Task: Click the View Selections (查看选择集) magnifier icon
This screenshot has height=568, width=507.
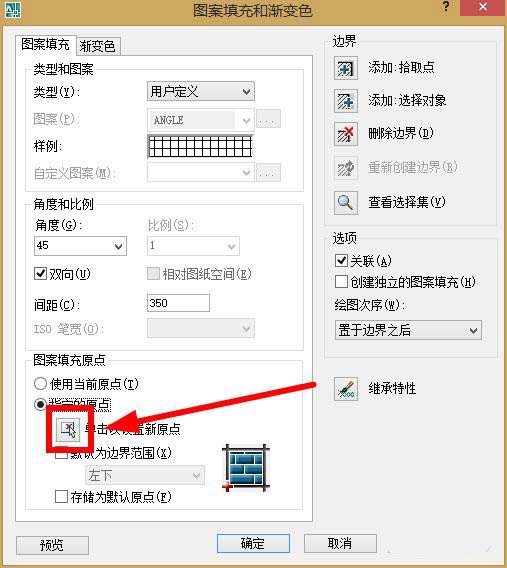Action: coord(345,202)
